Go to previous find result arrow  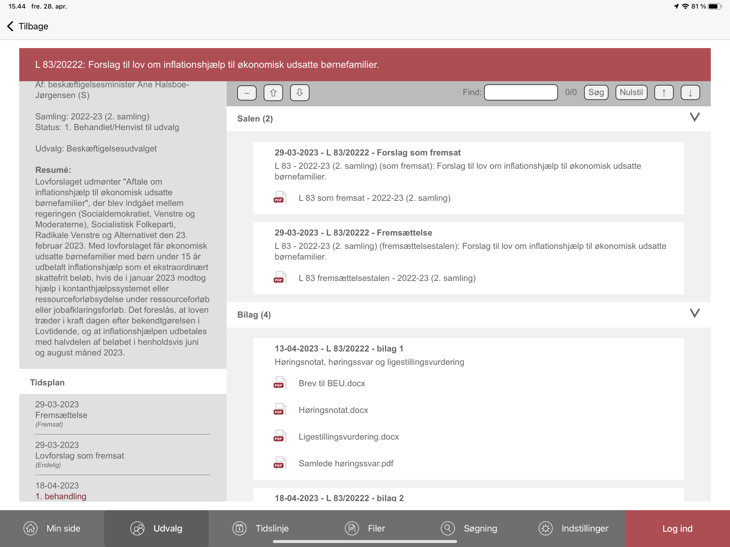(x=664, y=92)
